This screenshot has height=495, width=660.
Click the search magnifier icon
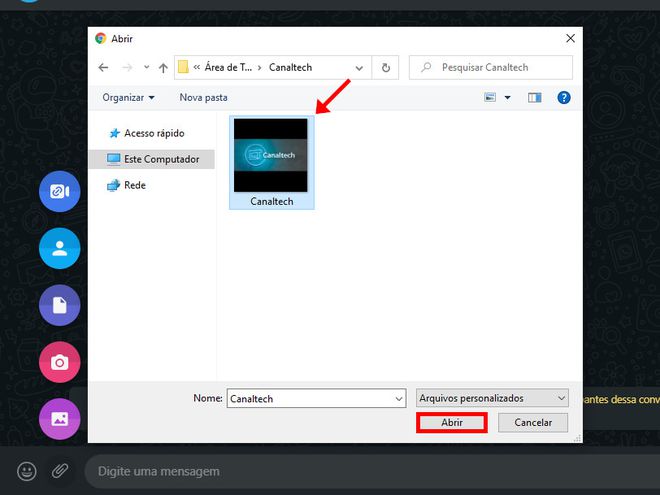pos(426,67)
